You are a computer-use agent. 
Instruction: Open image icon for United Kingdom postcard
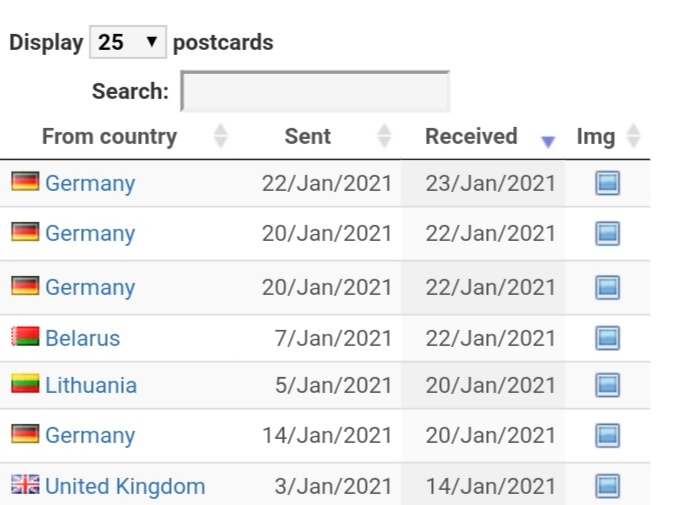(x=607, y=485)
